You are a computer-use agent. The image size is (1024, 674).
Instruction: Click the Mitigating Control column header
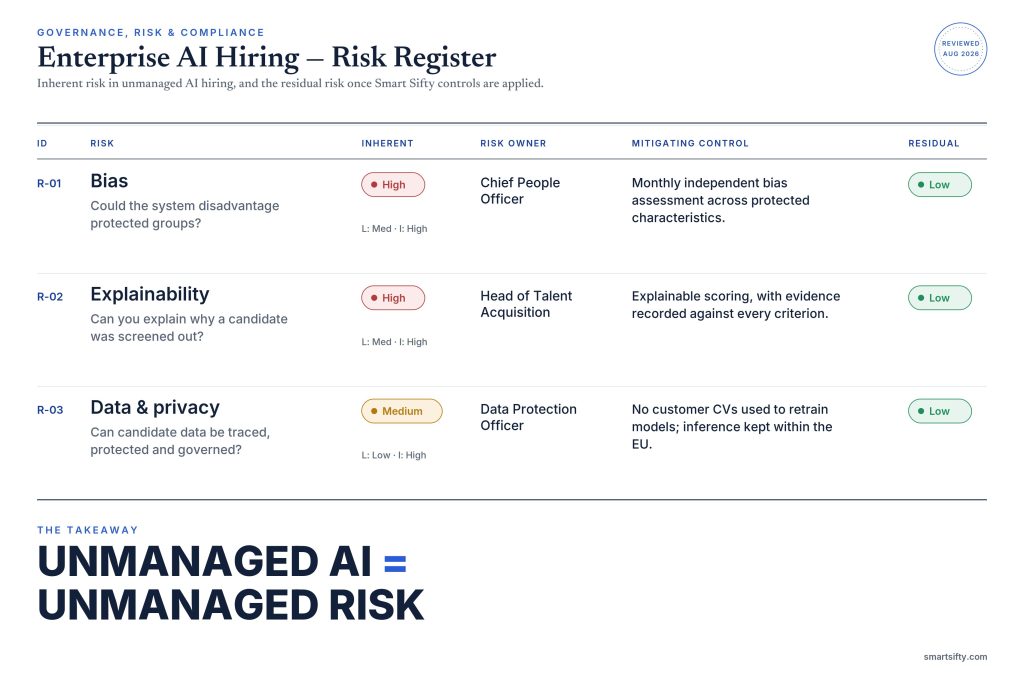tap(690, 143)
